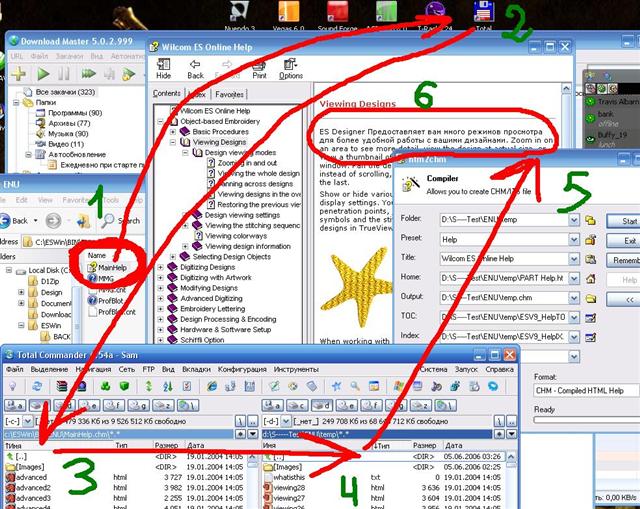Select drive z button in Total Commander's d: panel

point(420,406)
